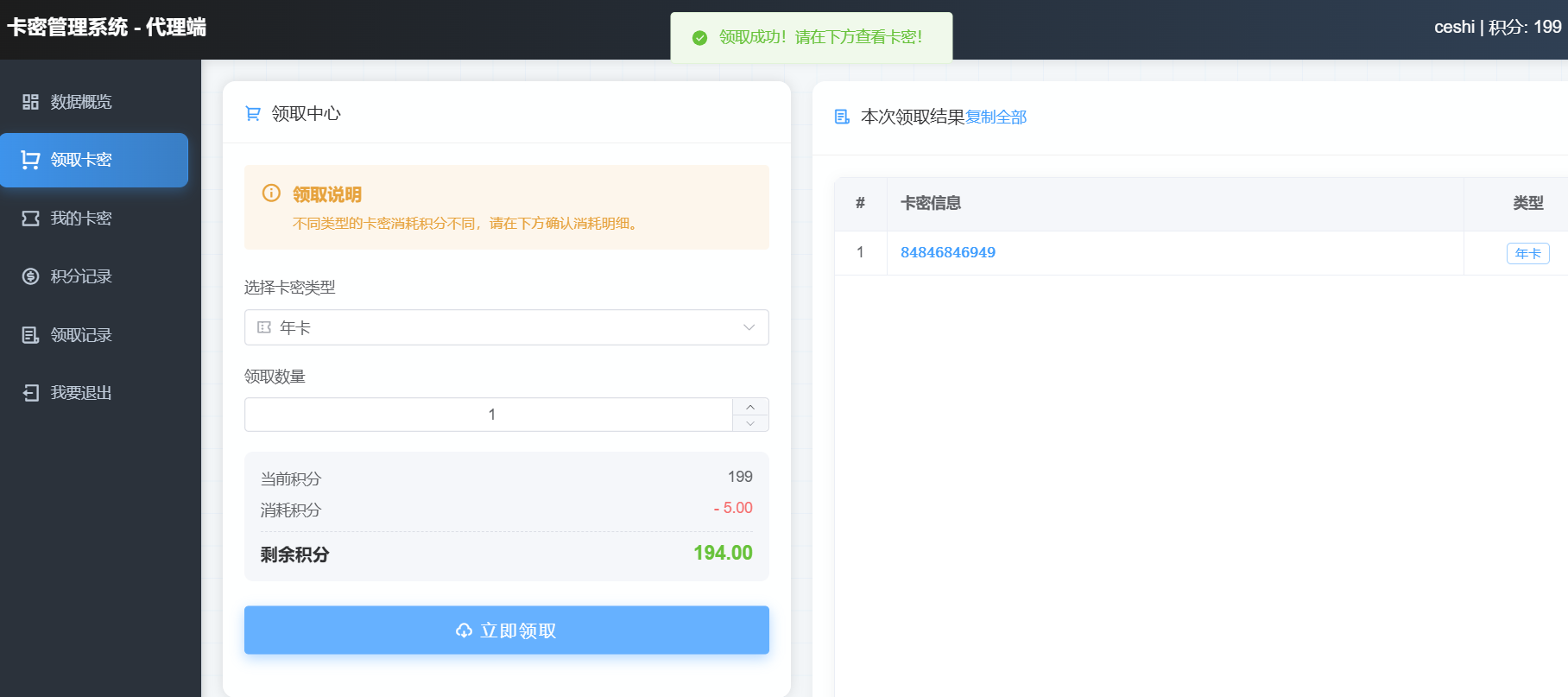Click the info icon in claim instructions
Viewport: 1568px width, 697px height.
271,193
